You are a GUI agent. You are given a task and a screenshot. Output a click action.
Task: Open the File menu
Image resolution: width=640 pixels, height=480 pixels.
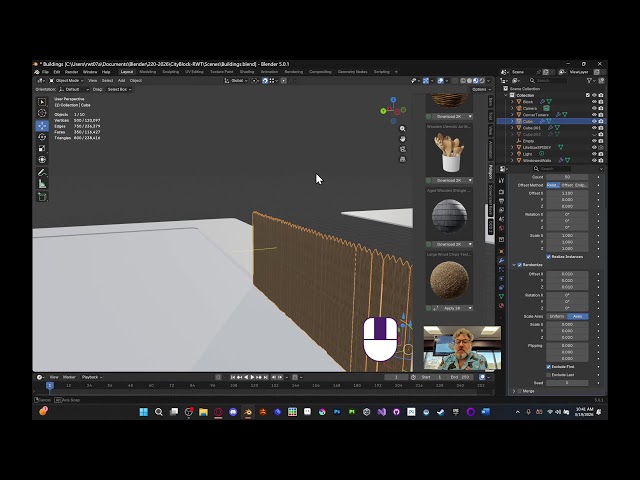(45, 72)
